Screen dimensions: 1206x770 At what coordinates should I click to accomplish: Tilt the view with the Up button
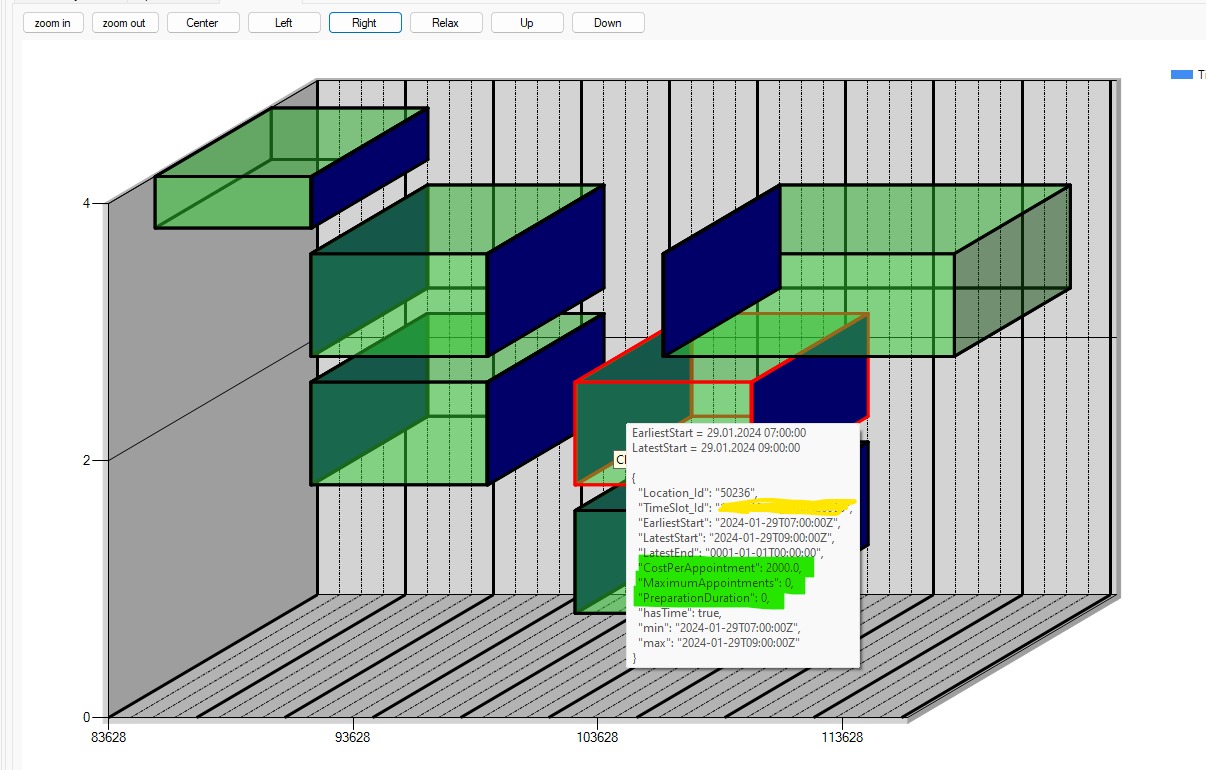[527, 23]
